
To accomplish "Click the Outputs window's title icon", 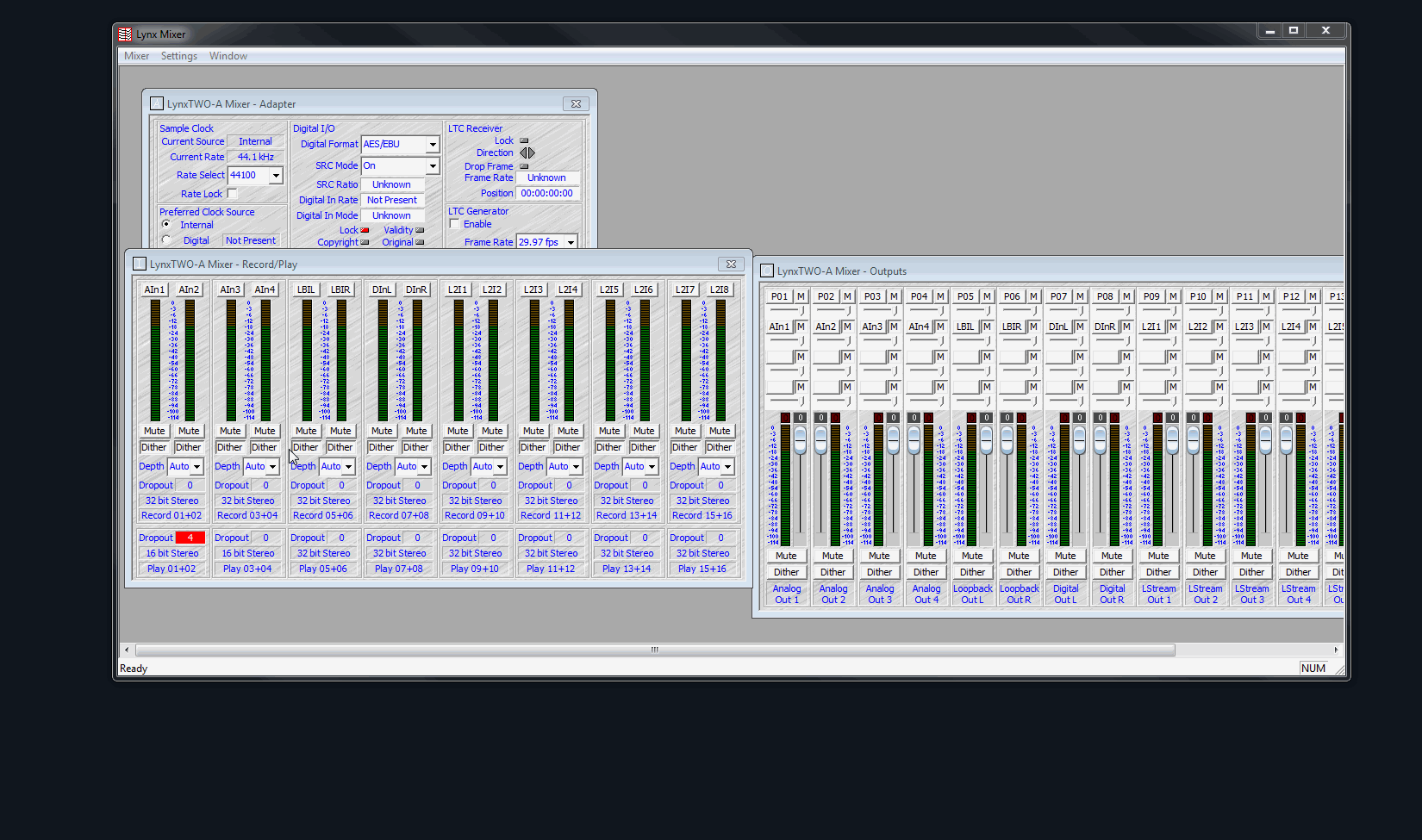I will [767, 271].
